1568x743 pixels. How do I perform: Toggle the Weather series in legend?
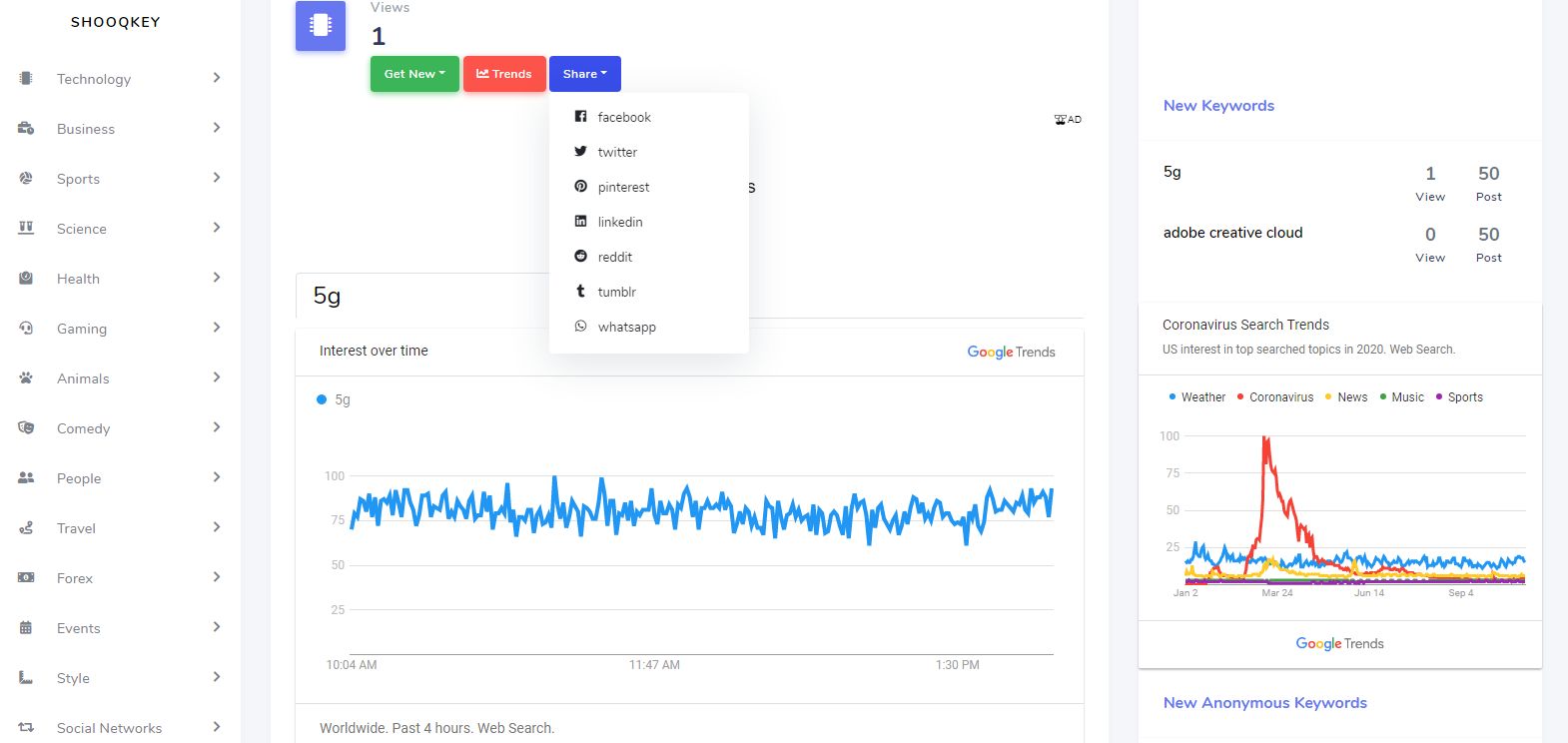[x=1196, y=396]
